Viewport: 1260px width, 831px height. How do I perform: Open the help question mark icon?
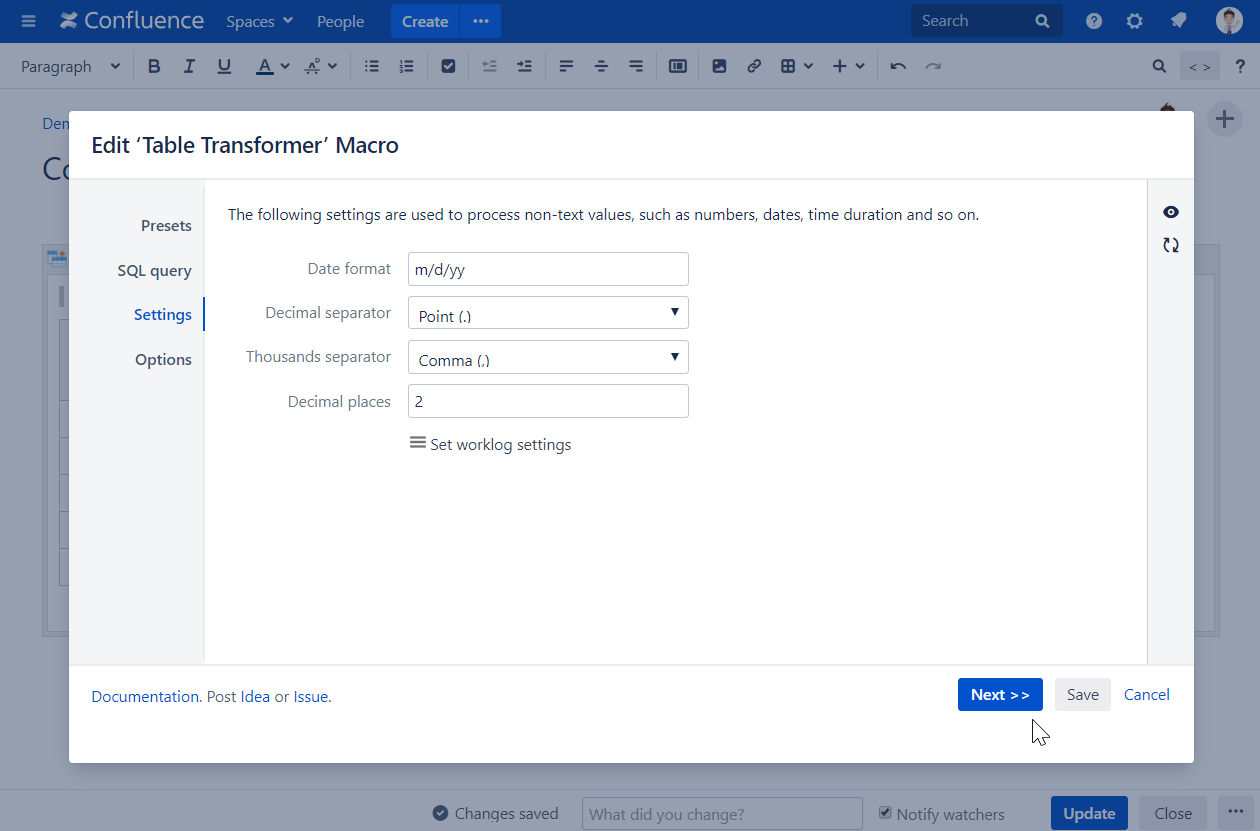1094,21
